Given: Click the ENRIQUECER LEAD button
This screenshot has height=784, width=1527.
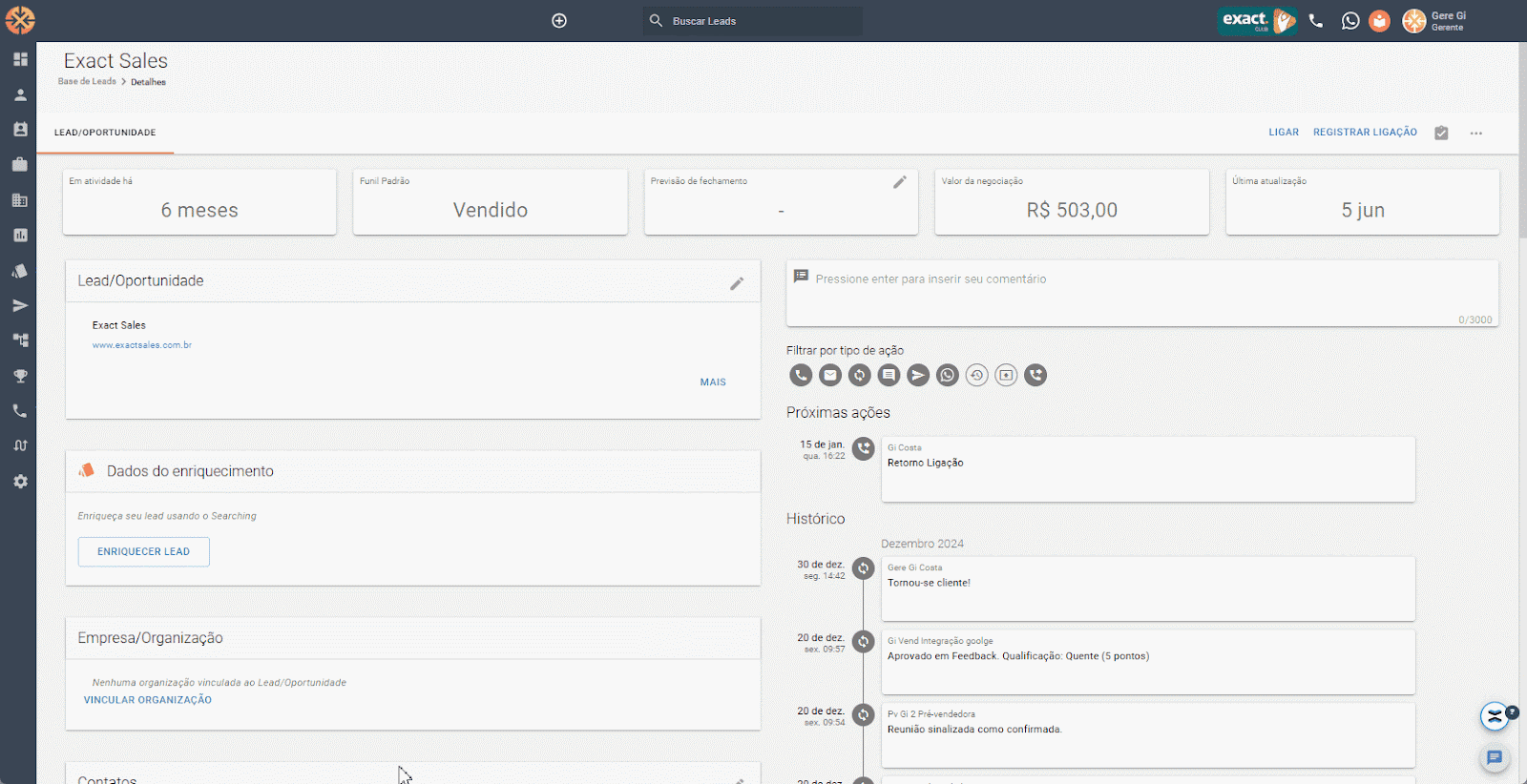Looking at the screenshot, I should click(x=144, y=551).
